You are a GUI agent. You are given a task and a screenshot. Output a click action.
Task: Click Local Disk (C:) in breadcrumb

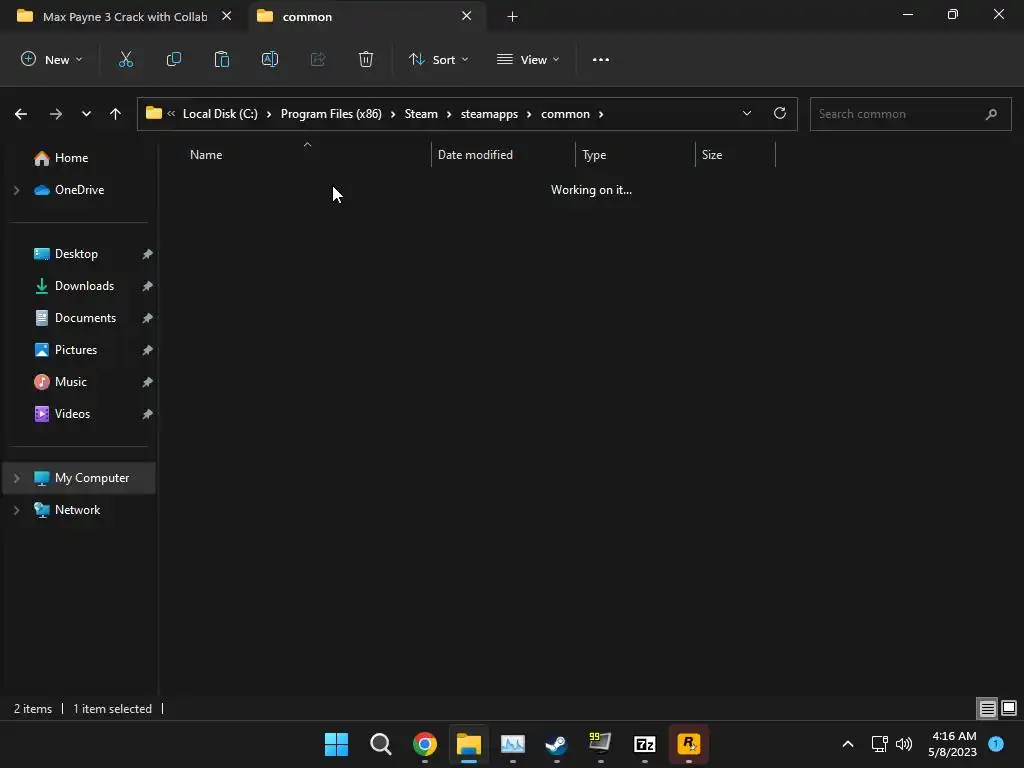click(x=220, y=114)
